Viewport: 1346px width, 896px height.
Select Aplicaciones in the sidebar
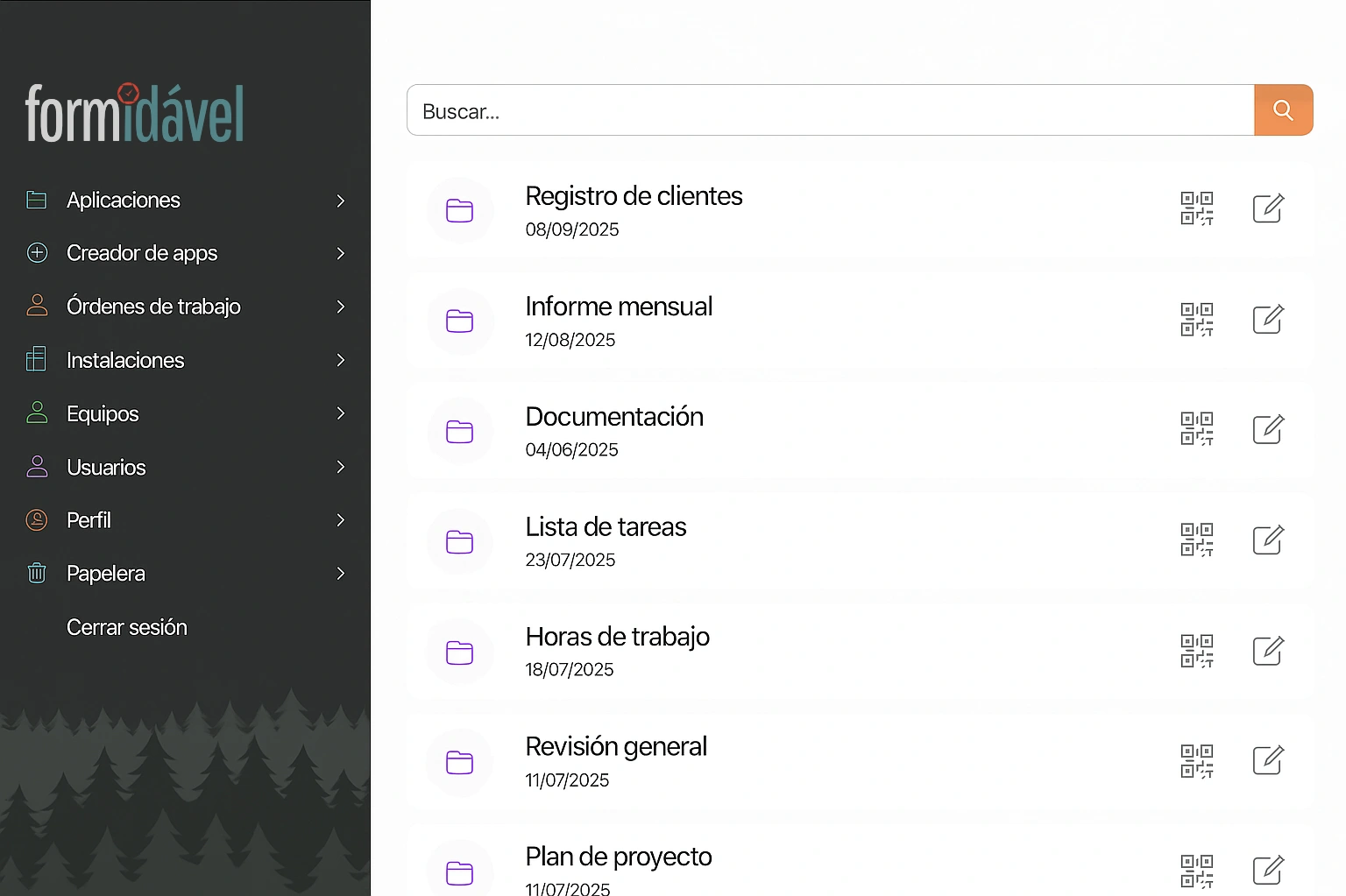185,201
